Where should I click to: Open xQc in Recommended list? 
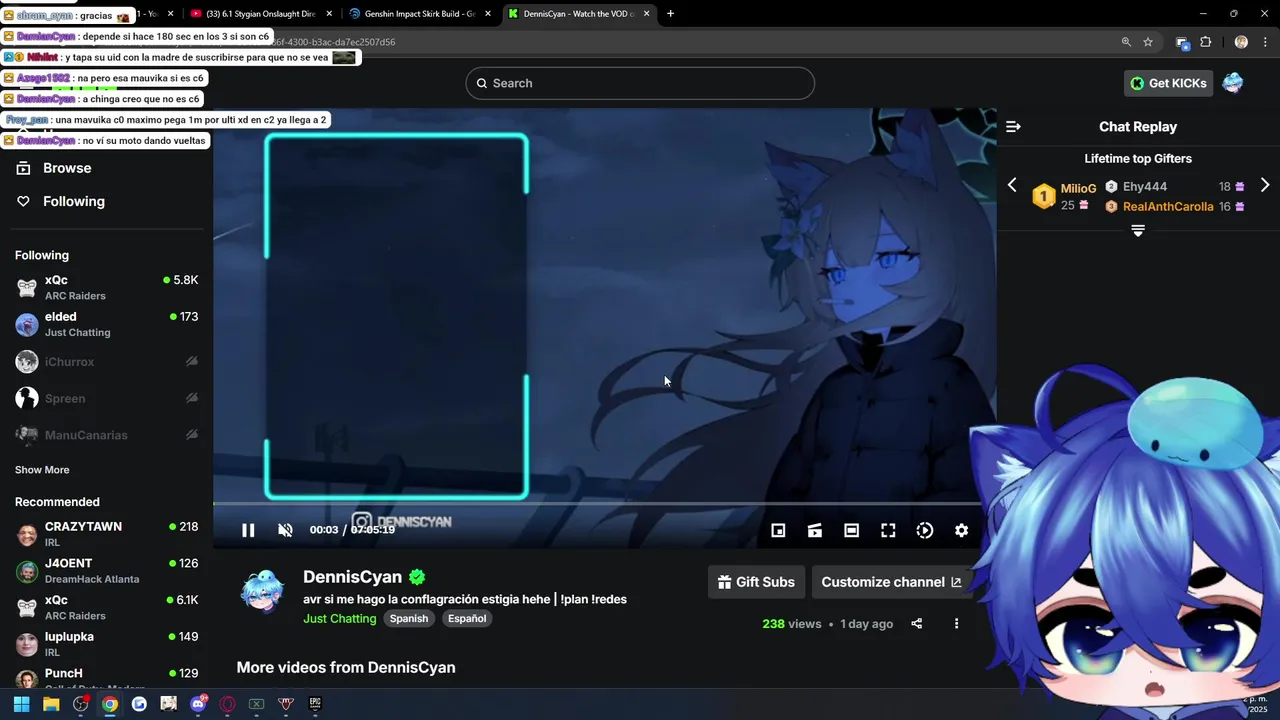(106, 608)
